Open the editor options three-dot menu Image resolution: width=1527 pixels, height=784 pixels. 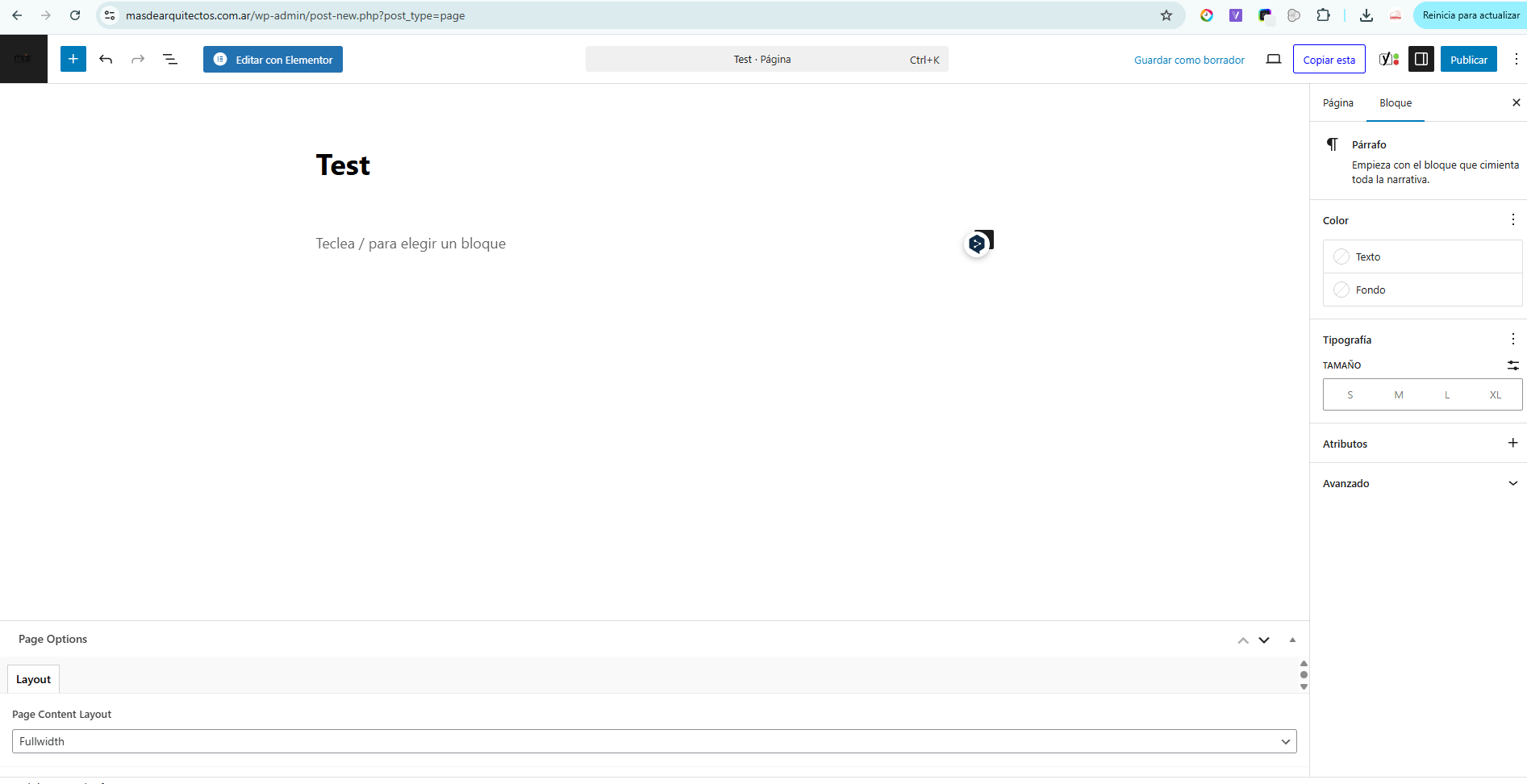pos(1516,59)
